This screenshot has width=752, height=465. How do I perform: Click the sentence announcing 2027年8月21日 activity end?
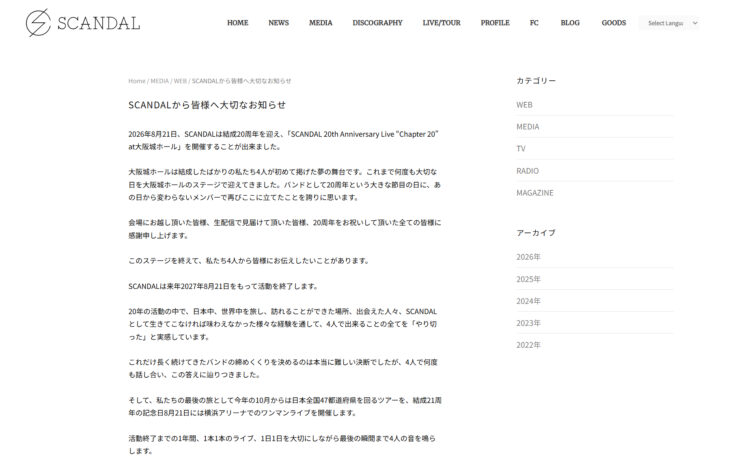[223, 286]
